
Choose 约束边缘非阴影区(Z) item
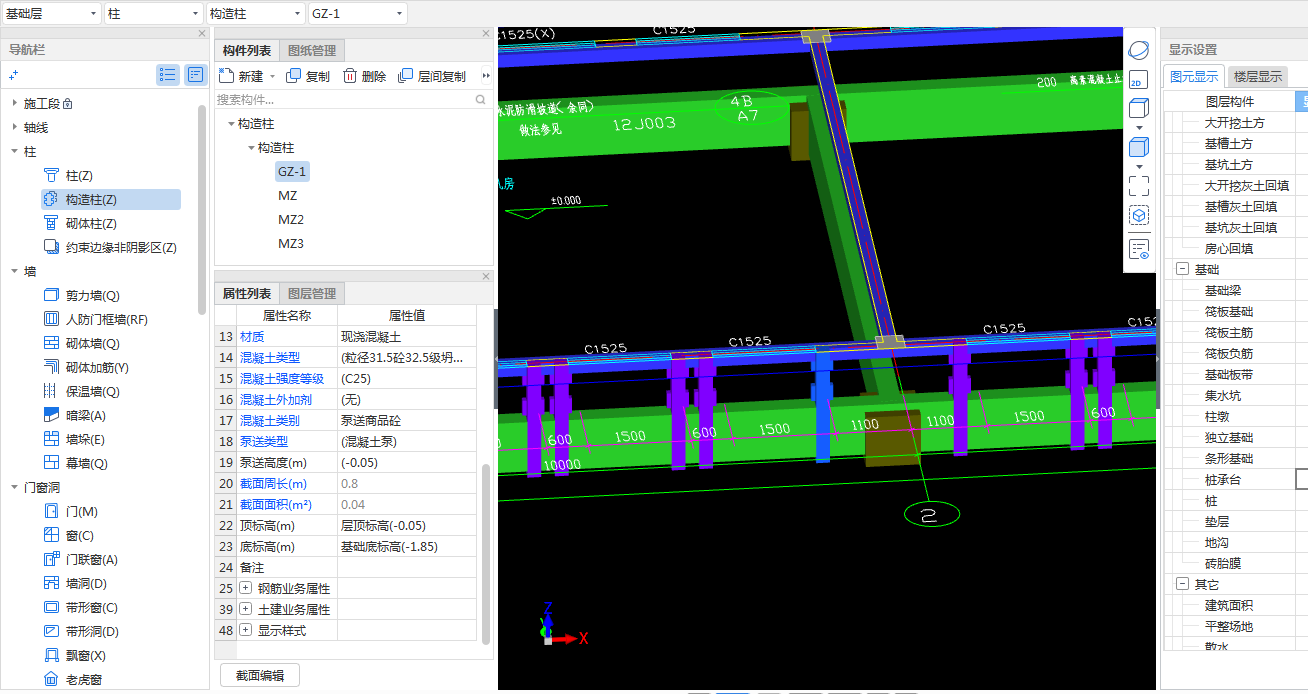click(x=109, y=247)
